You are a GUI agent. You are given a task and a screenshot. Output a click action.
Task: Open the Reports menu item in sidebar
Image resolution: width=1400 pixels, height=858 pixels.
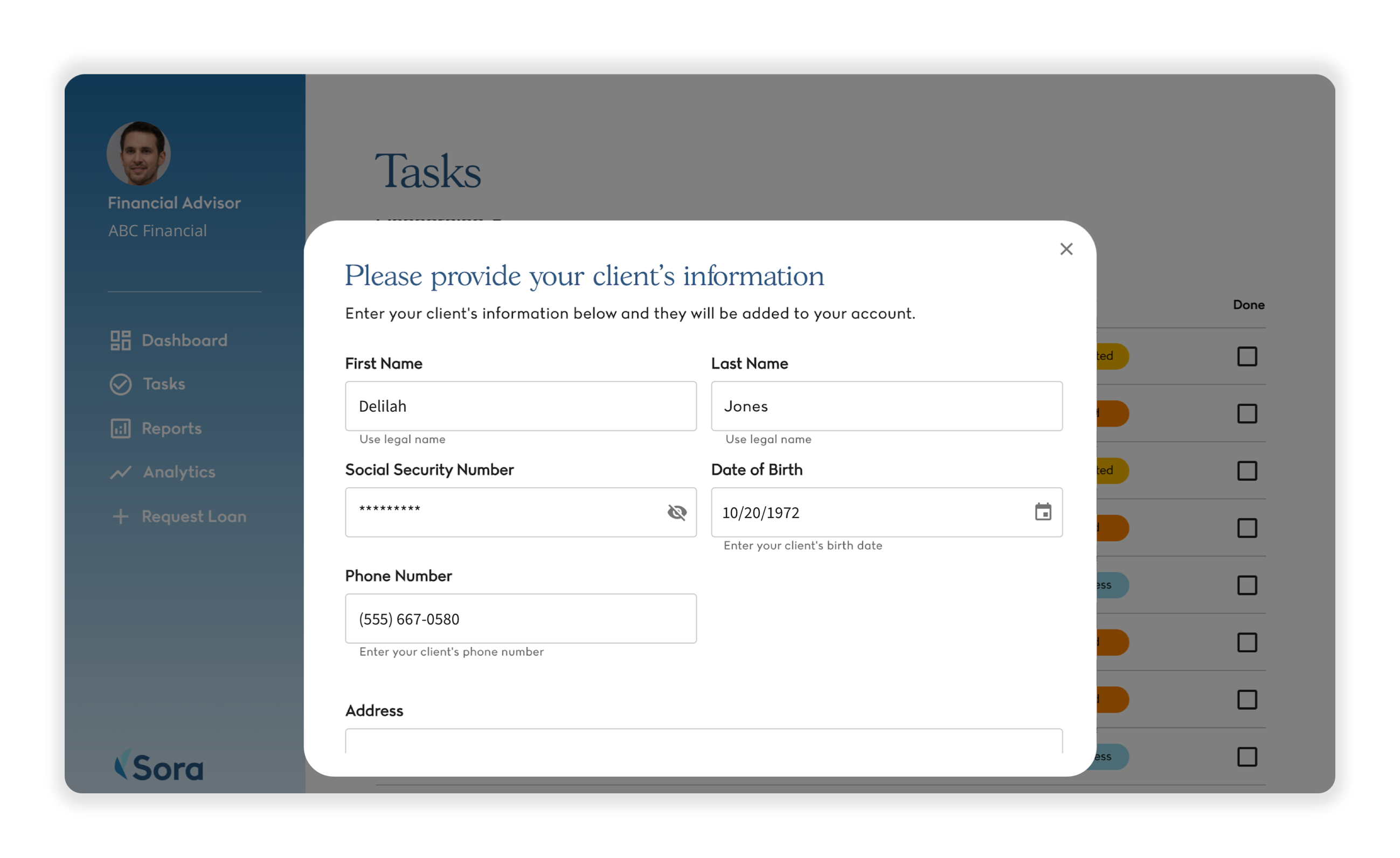[x=170, y=428]
